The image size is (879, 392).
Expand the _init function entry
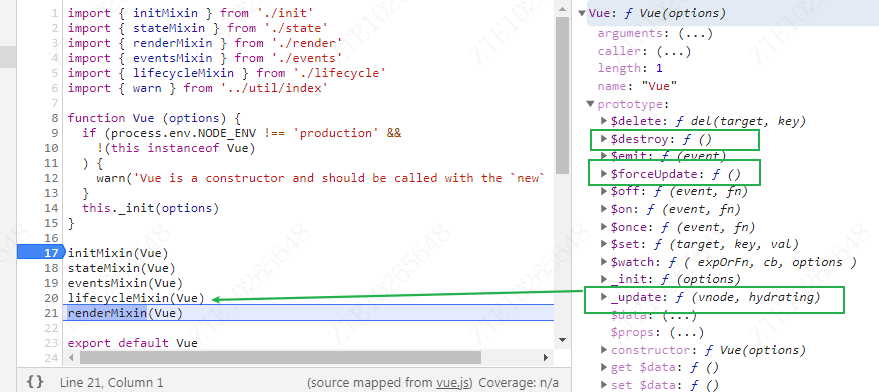tap(604, 279)
